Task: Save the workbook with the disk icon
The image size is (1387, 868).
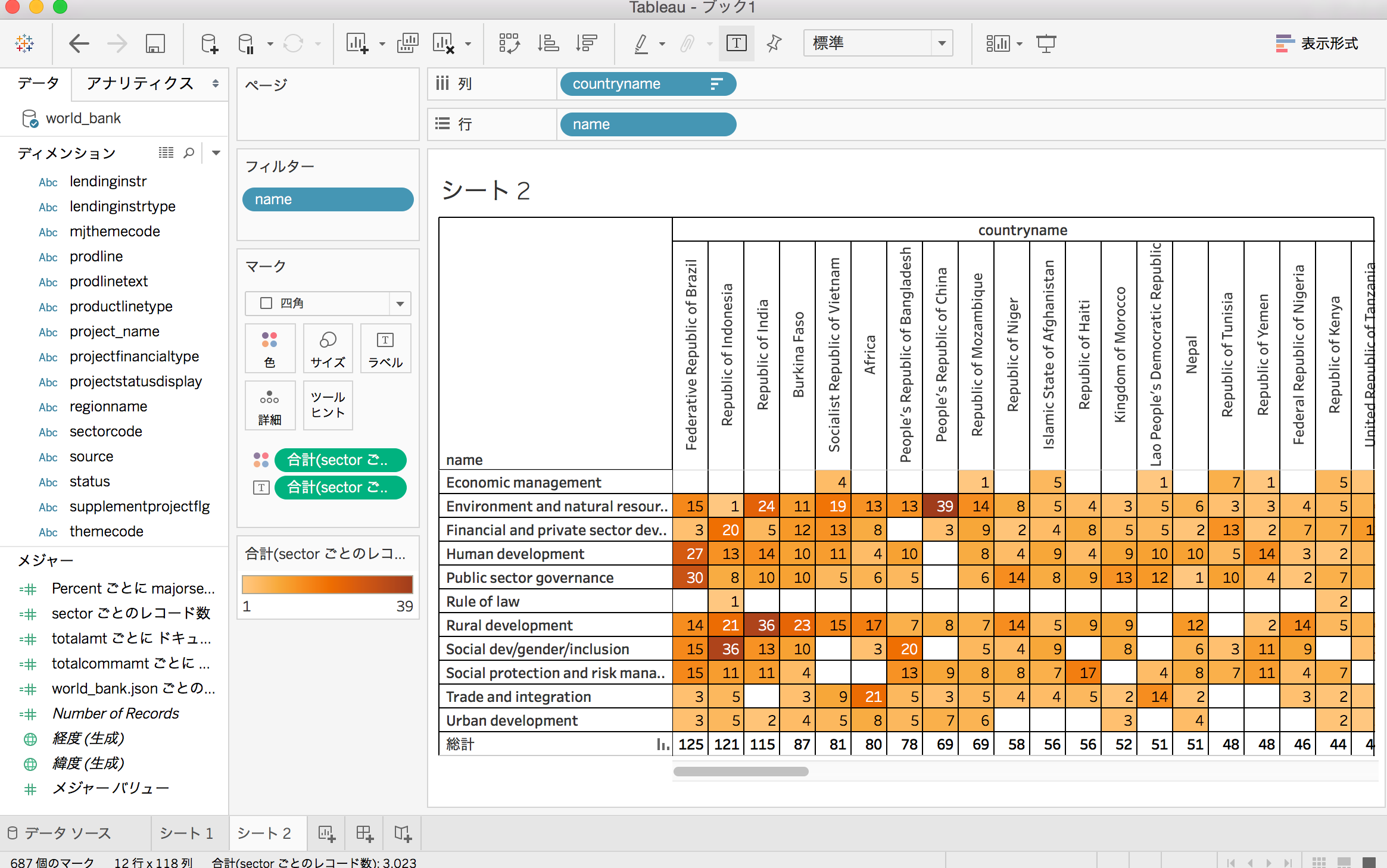Action: pos(155,43)
